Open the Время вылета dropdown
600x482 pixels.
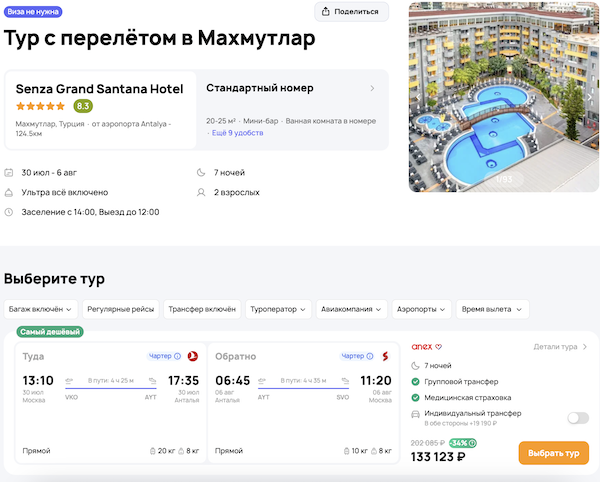[492, 309]
